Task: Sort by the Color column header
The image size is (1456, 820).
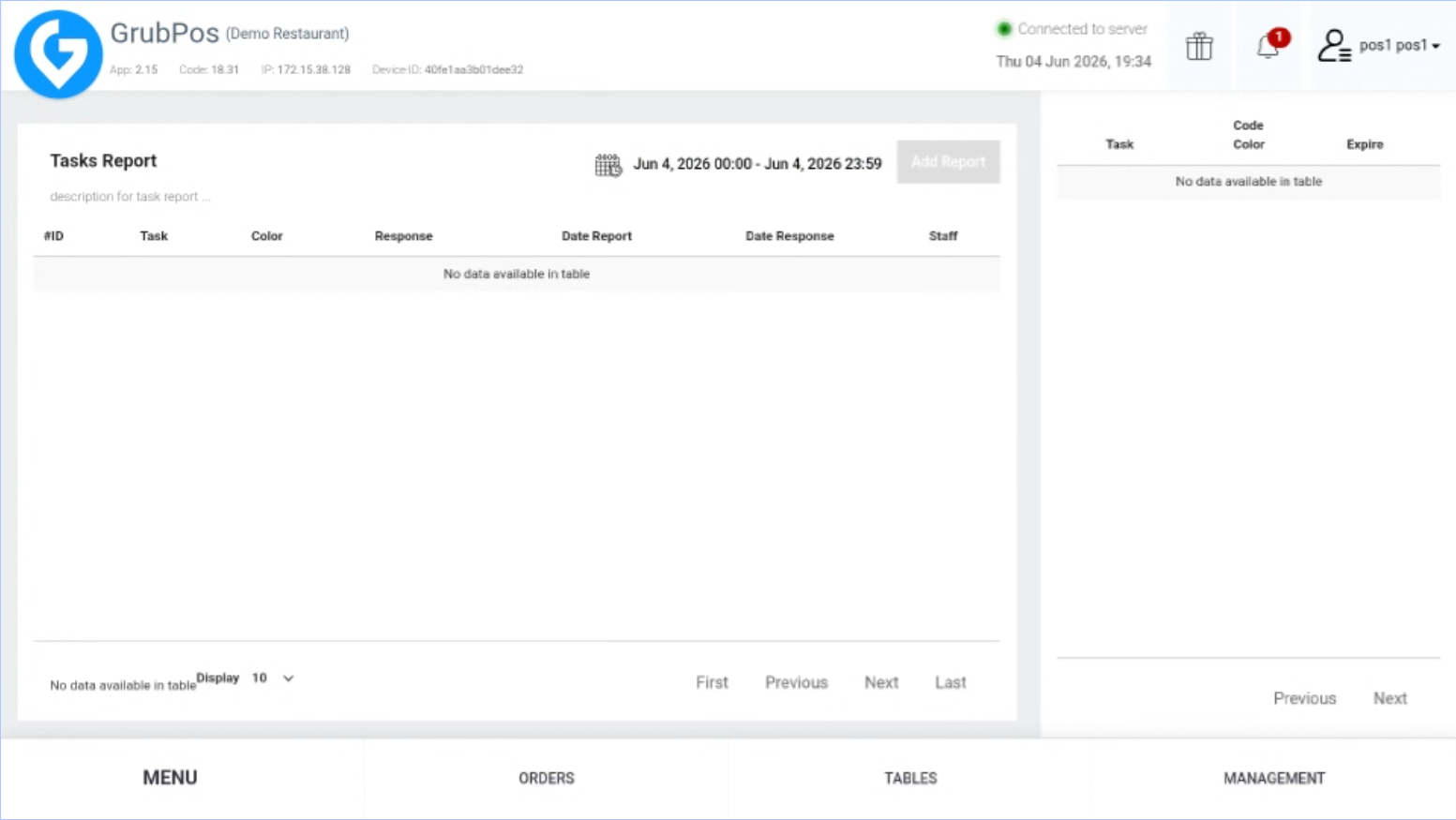Action: [266, 236]
